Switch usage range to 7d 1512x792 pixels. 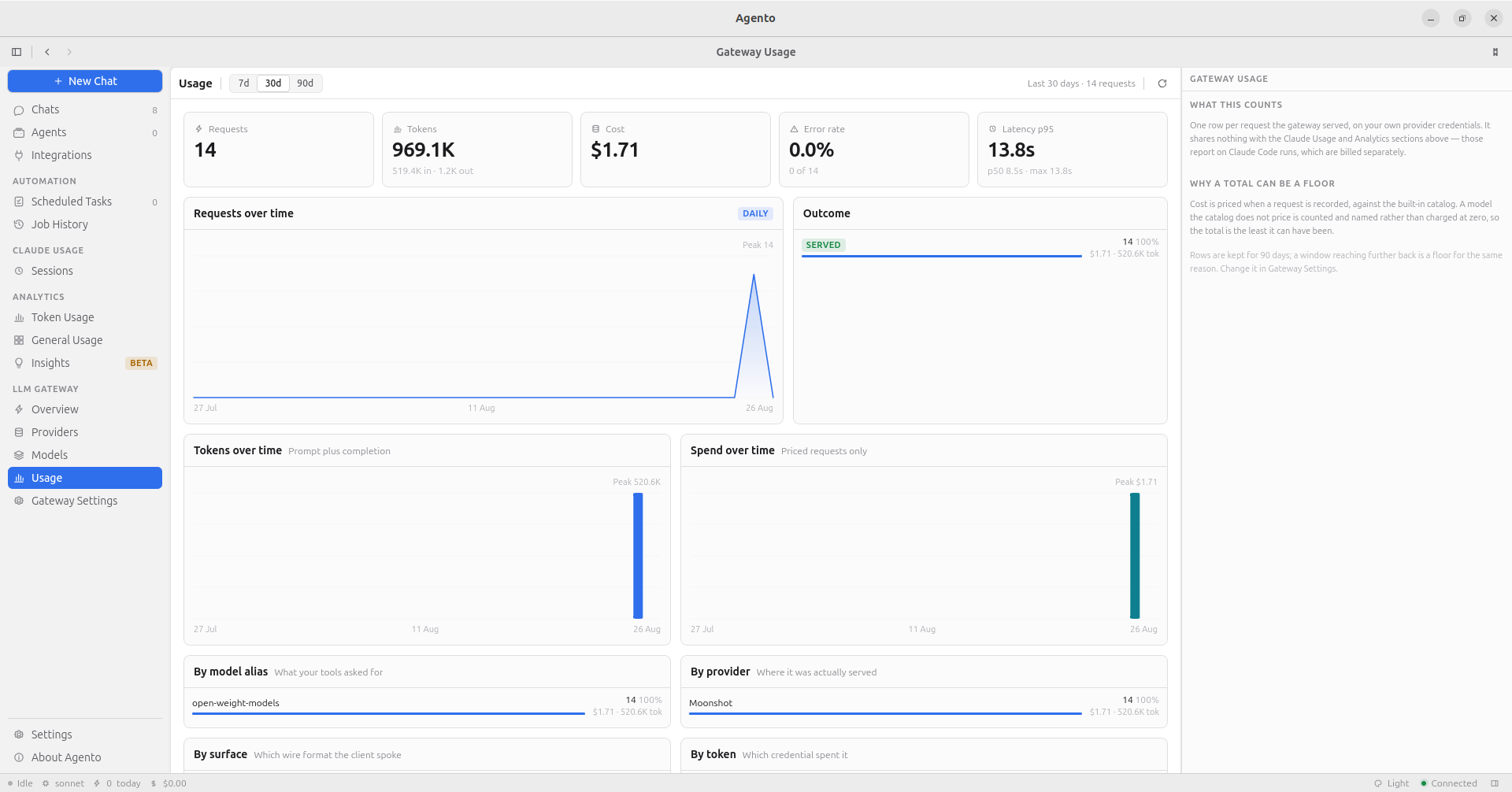click(x=243, y=83)
